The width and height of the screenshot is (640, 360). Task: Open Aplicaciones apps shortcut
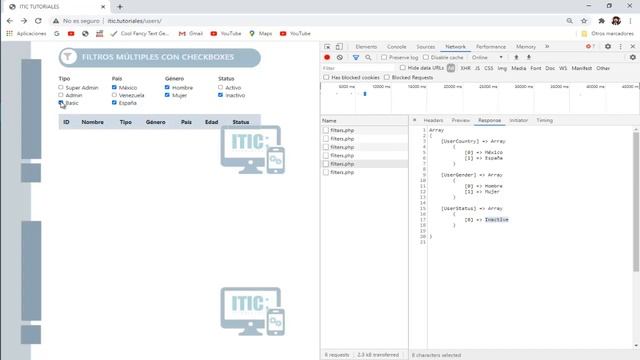coord(26,33)
